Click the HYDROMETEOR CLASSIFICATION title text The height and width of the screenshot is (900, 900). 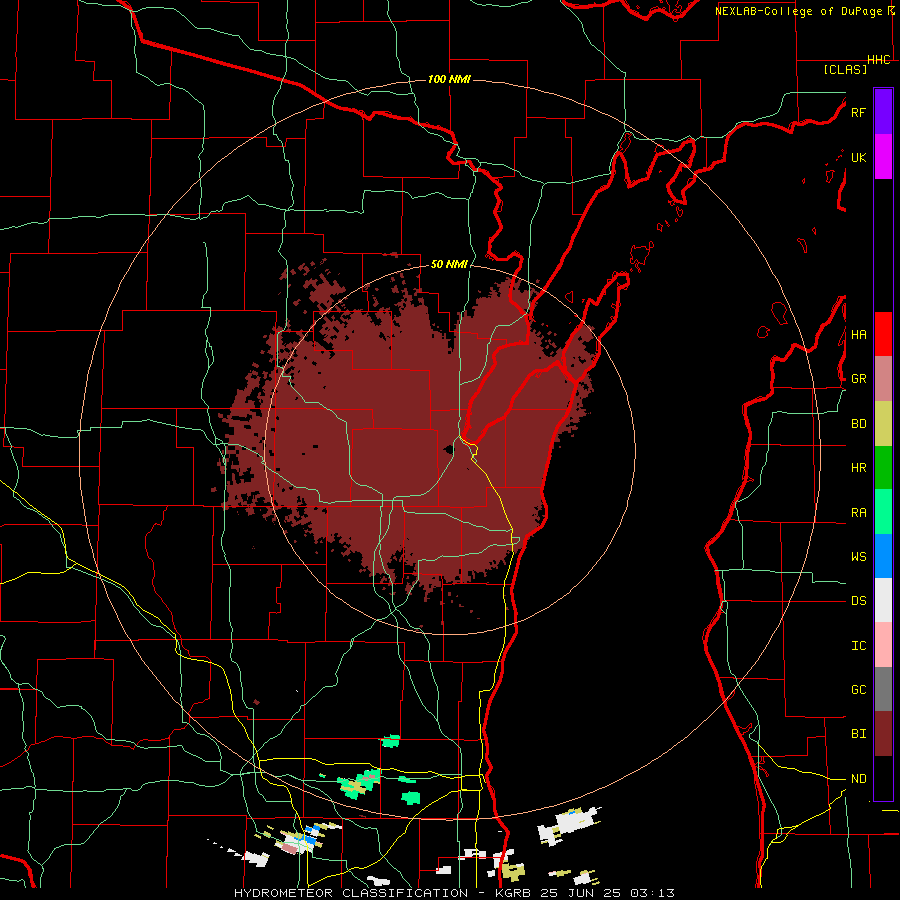(351, 893)
